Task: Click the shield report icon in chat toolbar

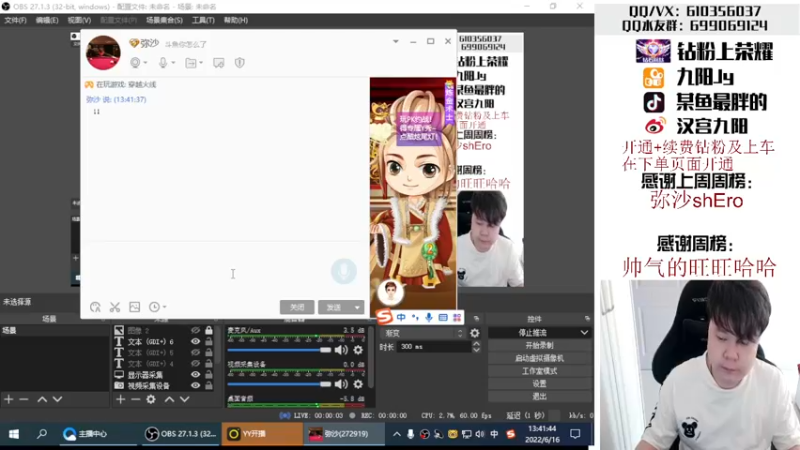Action: (x=240, y=63)
